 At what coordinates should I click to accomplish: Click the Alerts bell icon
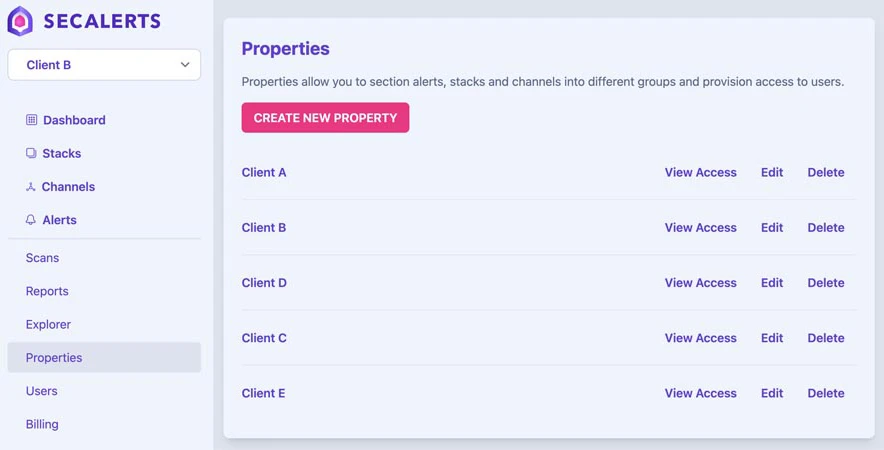point(31,220)
